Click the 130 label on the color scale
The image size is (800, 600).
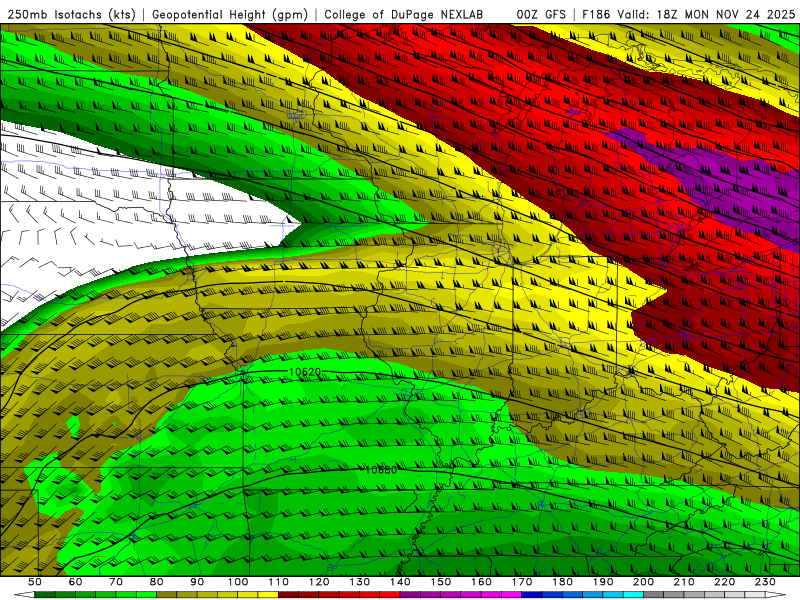click(x=360, y=582)
